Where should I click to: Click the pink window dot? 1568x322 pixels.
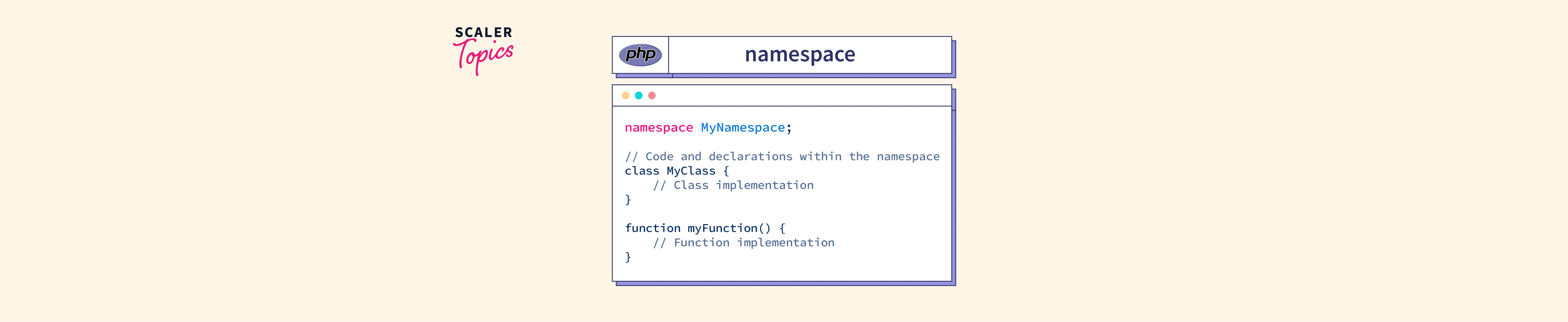(652, 96)
